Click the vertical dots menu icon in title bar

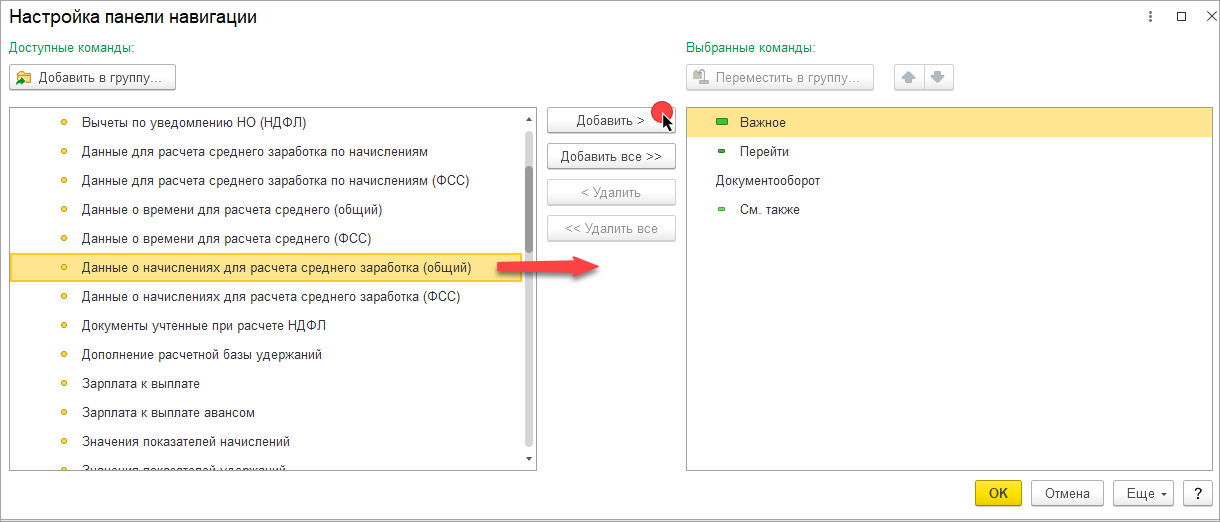[1150, 16]
